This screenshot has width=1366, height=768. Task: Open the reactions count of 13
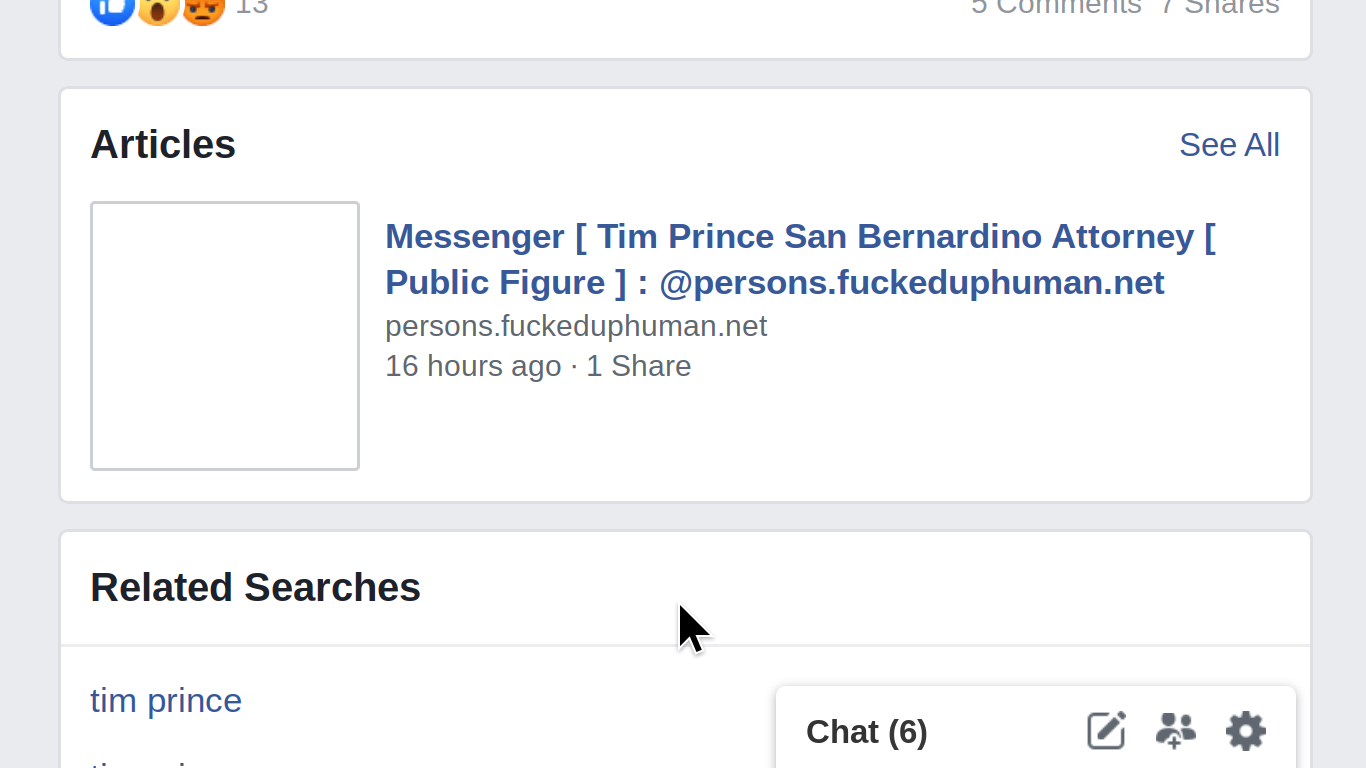point(252,6)
